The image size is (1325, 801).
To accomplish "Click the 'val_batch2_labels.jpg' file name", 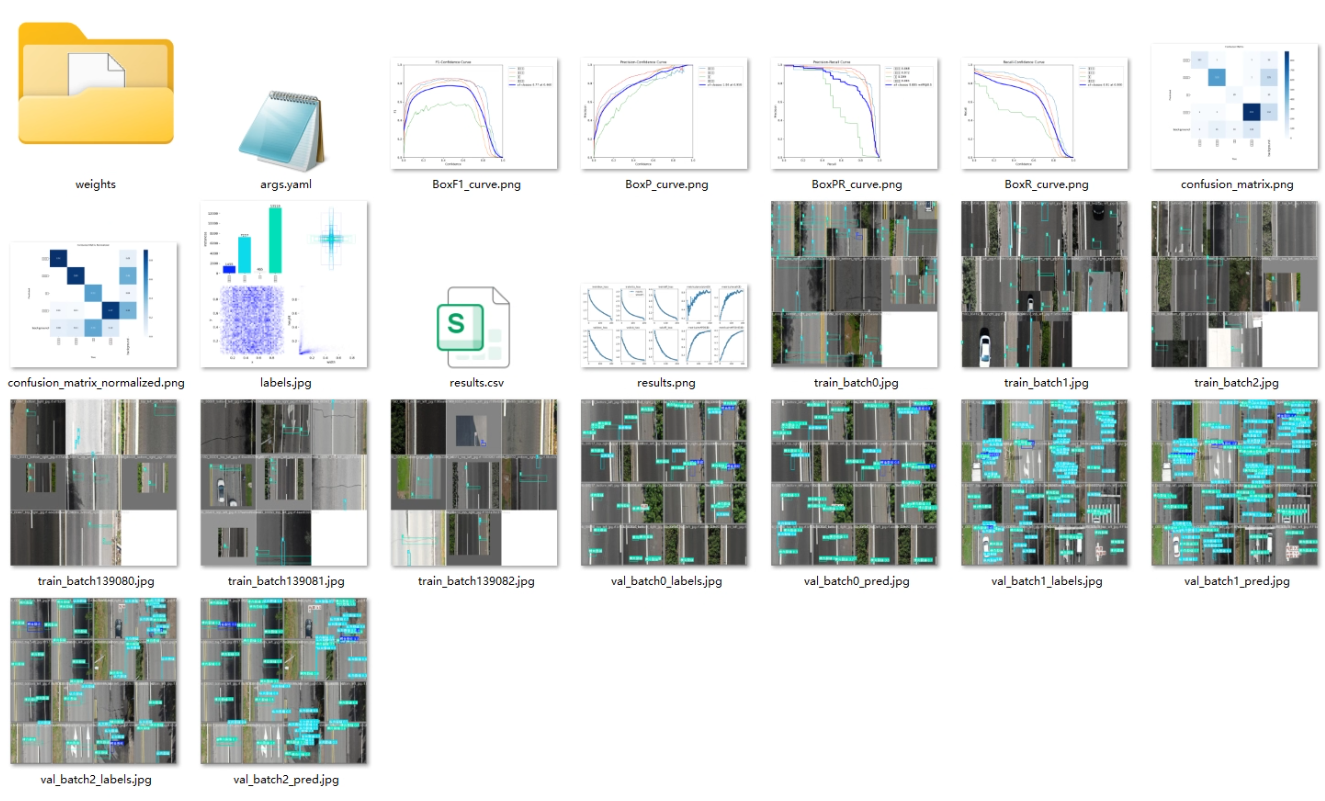I will 95,779.
